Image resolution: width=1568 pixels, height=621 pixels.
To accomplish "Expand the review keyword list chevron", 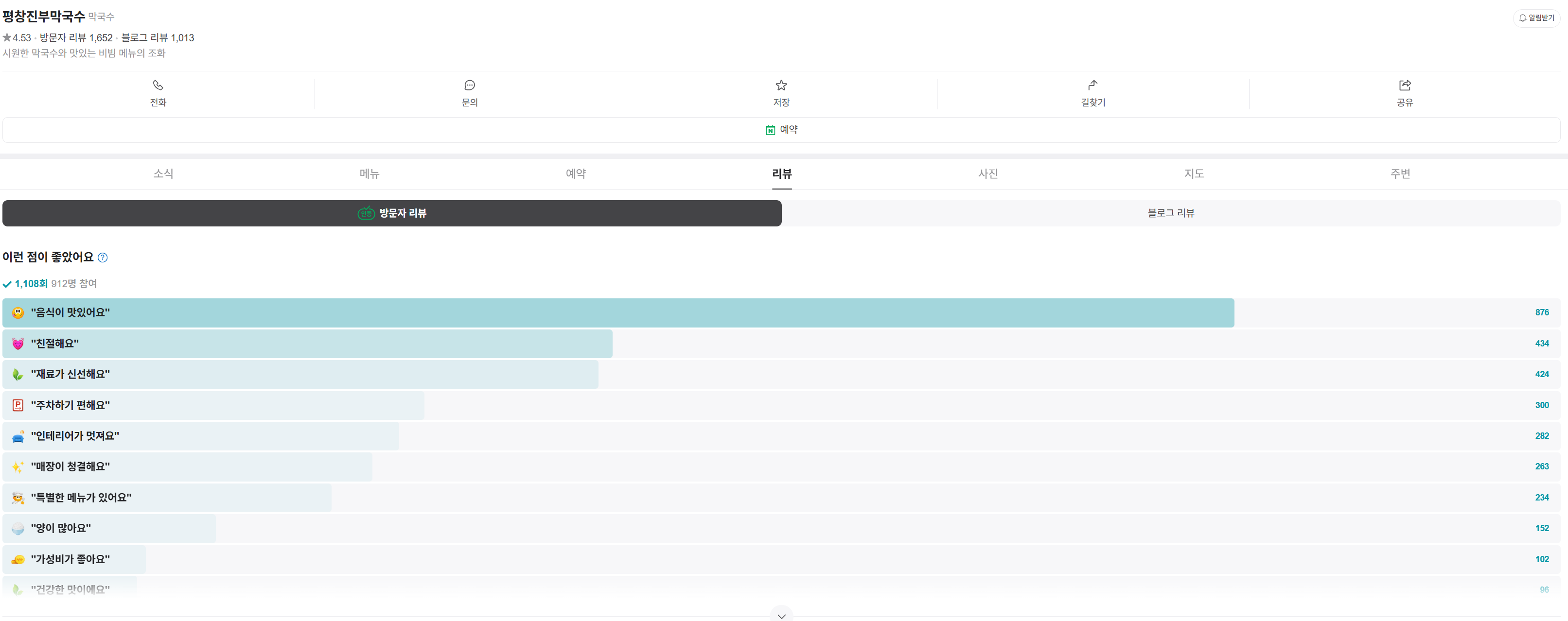I will click(781, 615).
